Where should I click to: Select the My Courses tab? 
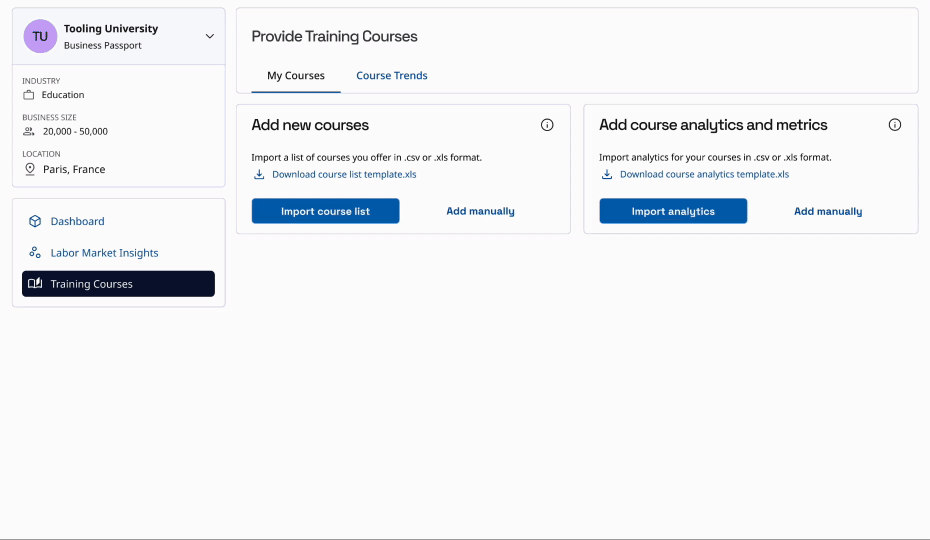pyautogui.click(x=296, y=76)
